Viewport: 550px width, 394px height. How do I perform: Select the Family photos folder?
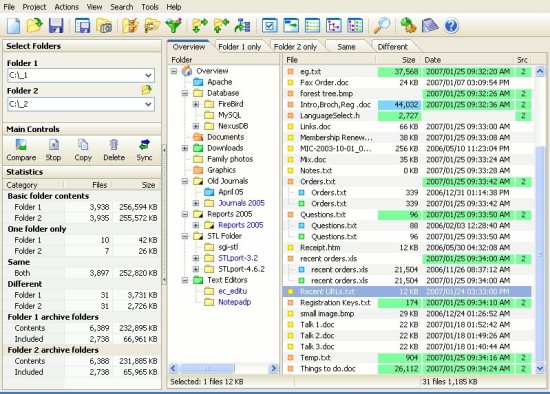tap(230, 159)
